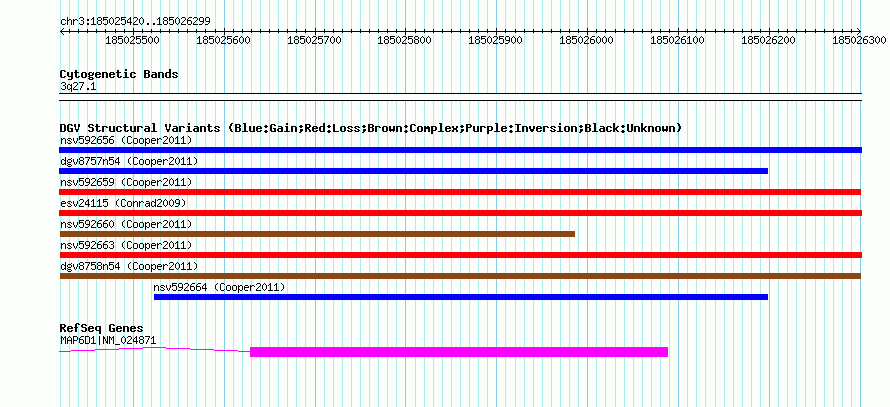890x407 pixels.
Task: Click the 185025500 ruler position
Action: pyautogui.click(x=133, y=40)
